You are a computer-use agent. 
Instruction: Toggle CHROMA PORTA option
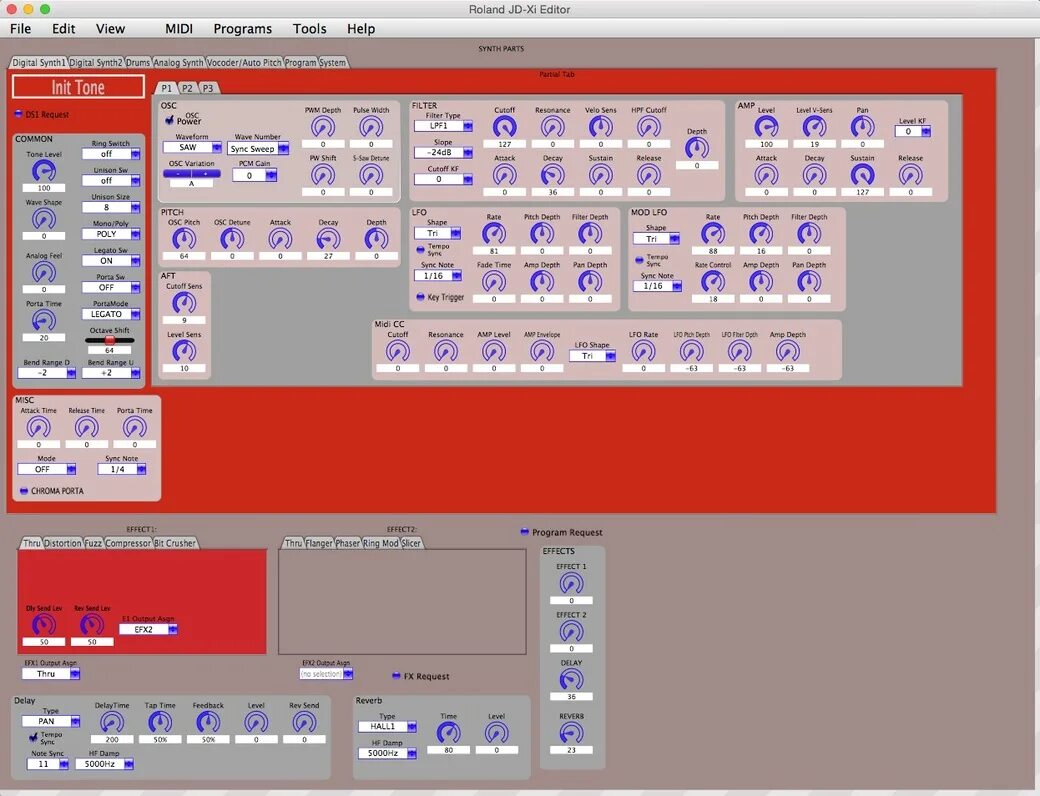(24, 491)
